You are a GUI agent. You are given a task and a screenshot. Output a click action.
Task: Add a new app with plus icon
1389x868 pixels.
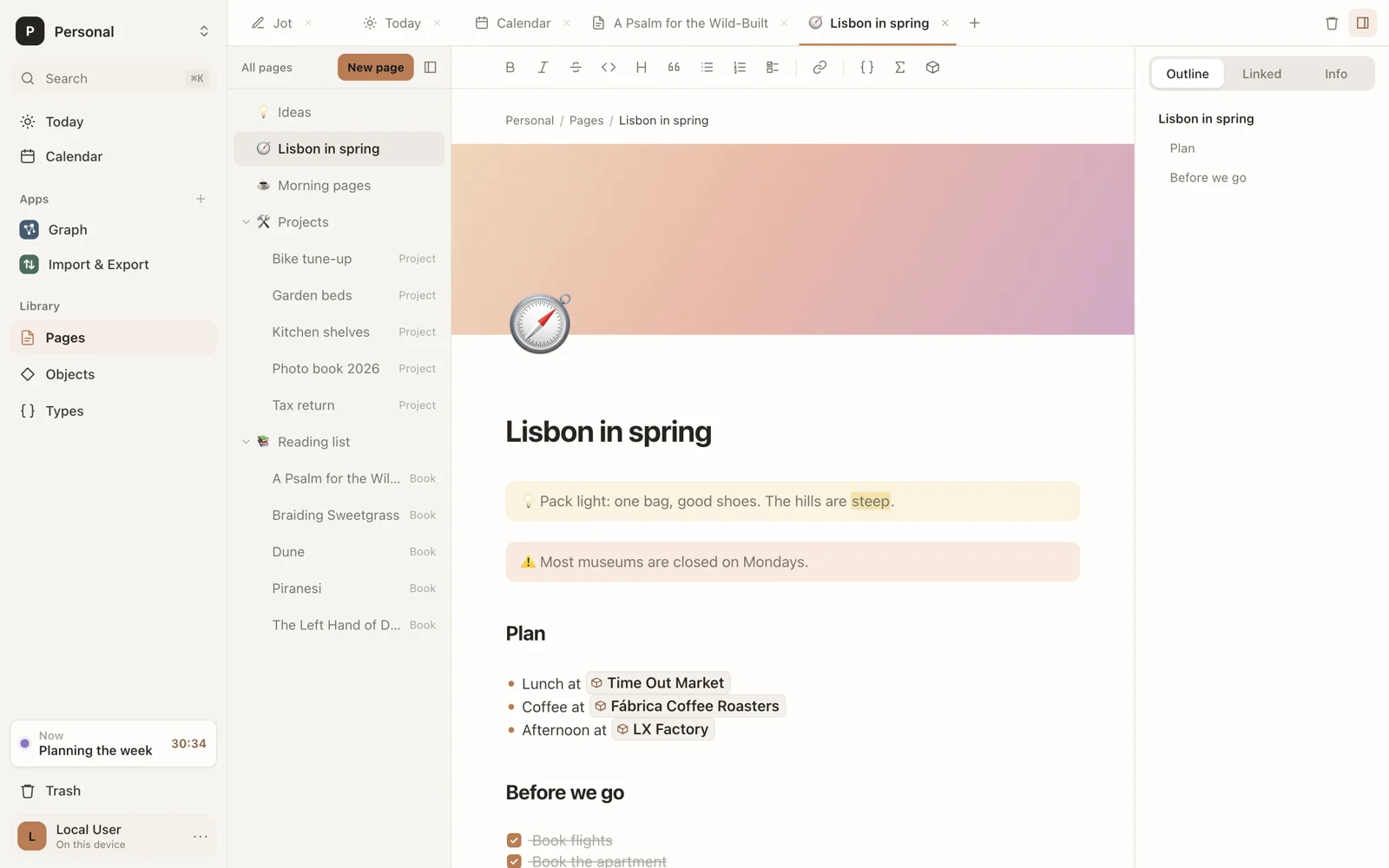[201, 200]
